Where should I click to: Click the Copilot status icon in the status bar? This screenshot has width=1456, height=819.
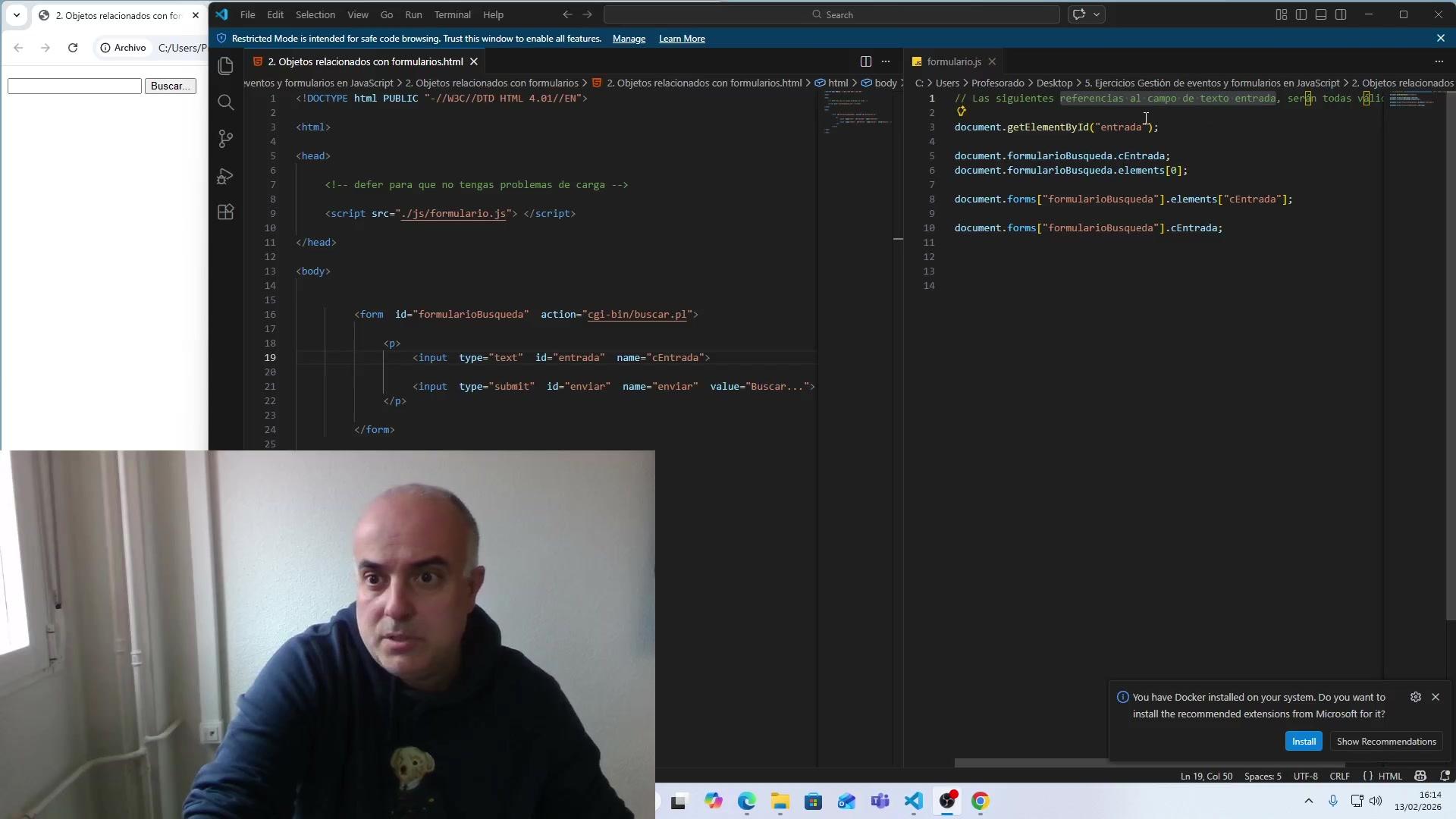tap(1420, 776)
